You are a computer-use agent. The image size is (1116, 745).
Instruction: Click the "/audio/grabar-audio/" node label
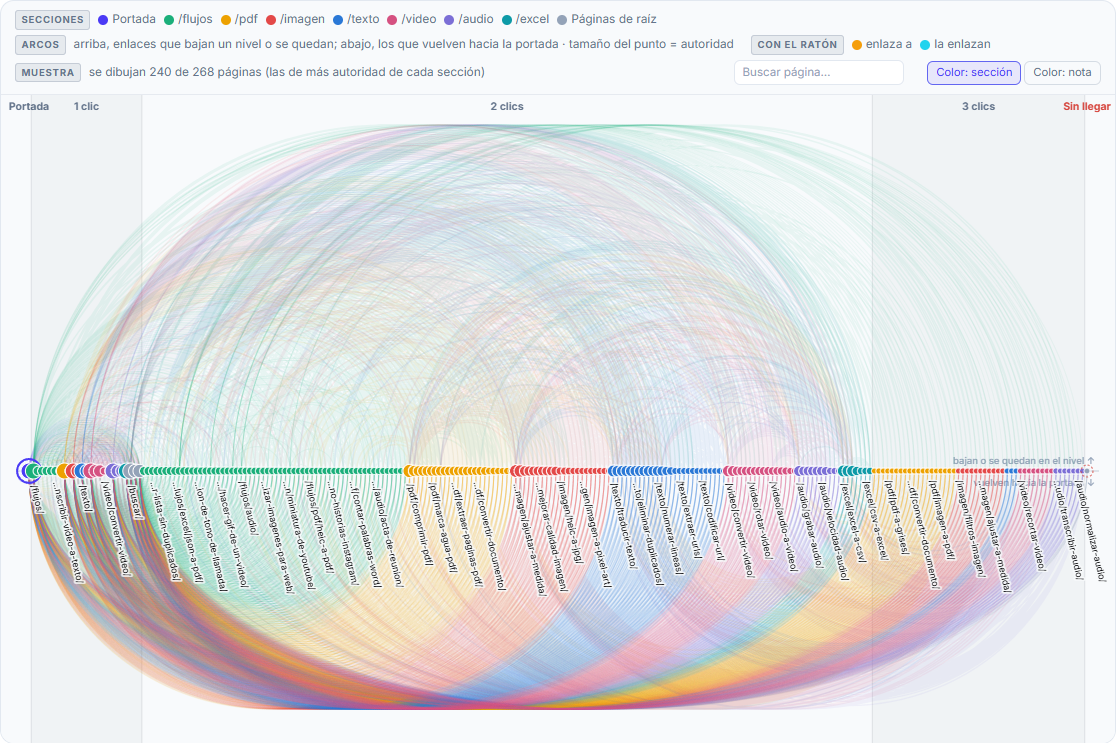point(809,525)
